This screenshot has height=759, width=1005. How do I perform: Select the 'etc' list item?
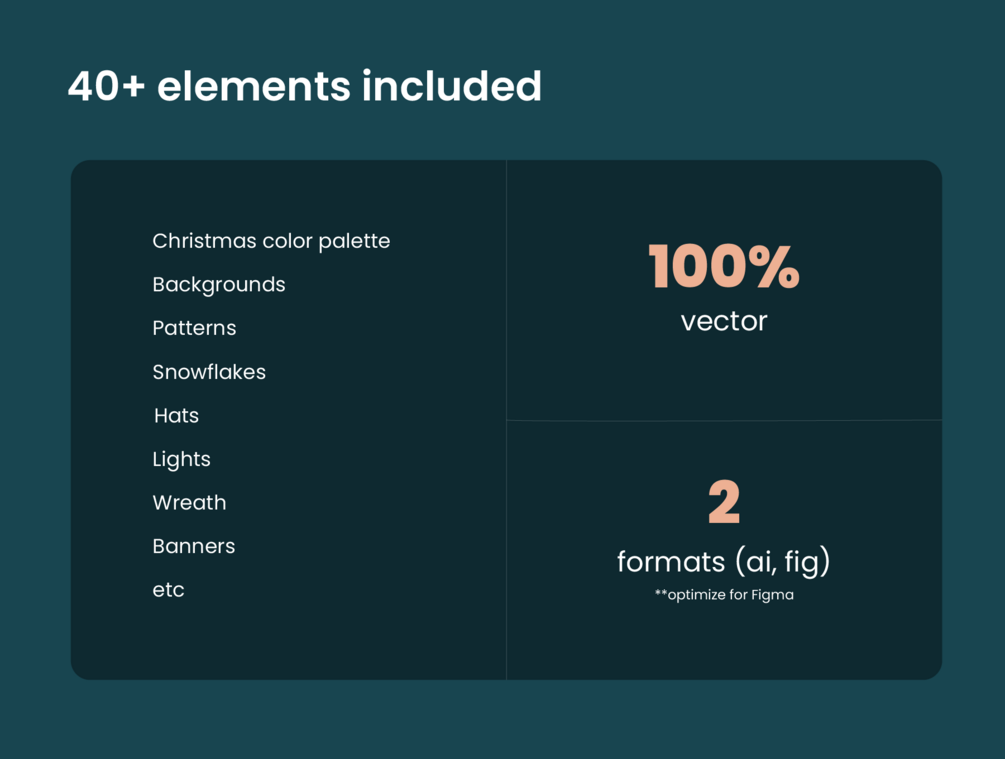168,590
